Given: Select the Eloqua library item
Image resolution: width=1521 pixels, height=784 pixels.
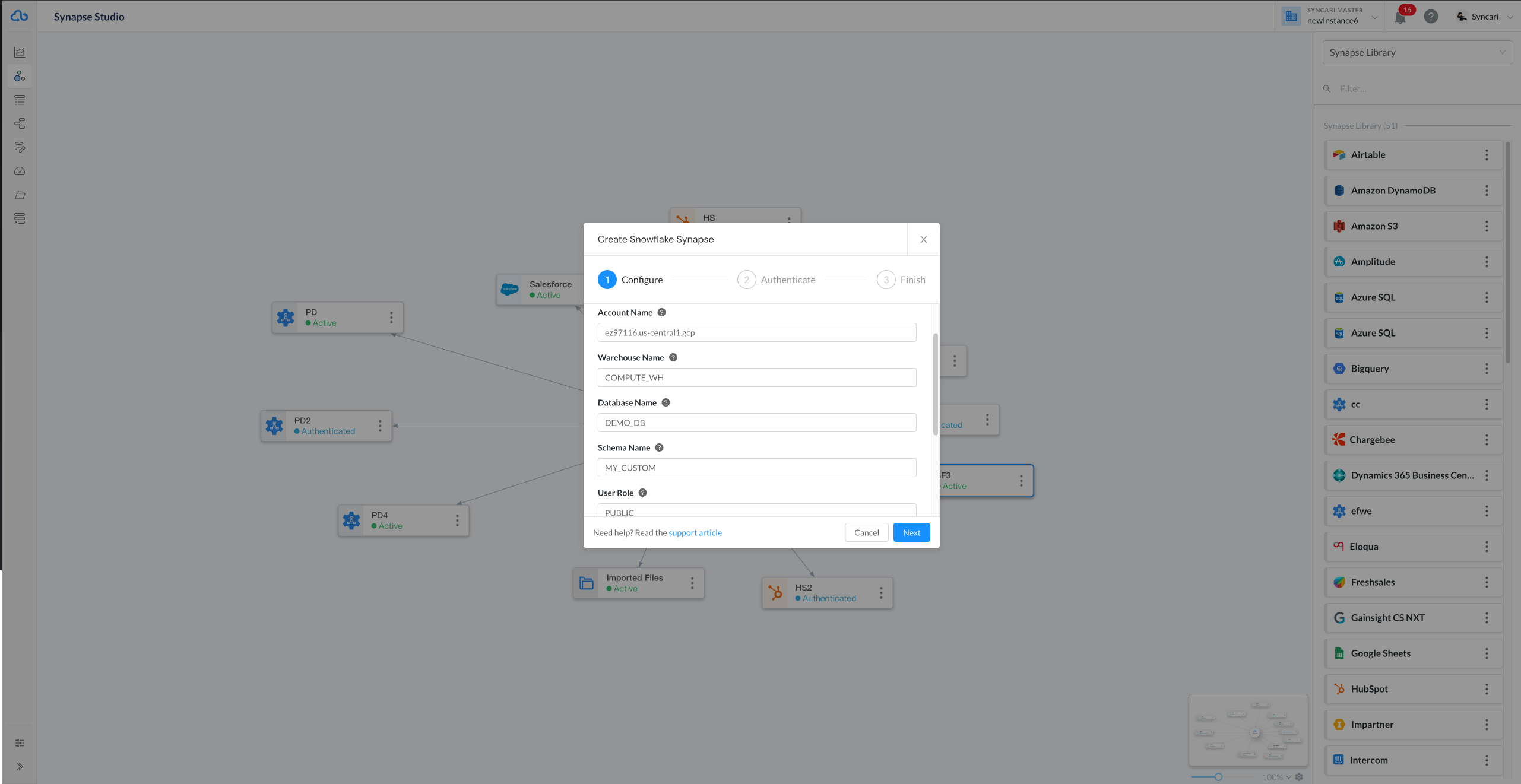Looking at the screenshot, I should 1414,547.
